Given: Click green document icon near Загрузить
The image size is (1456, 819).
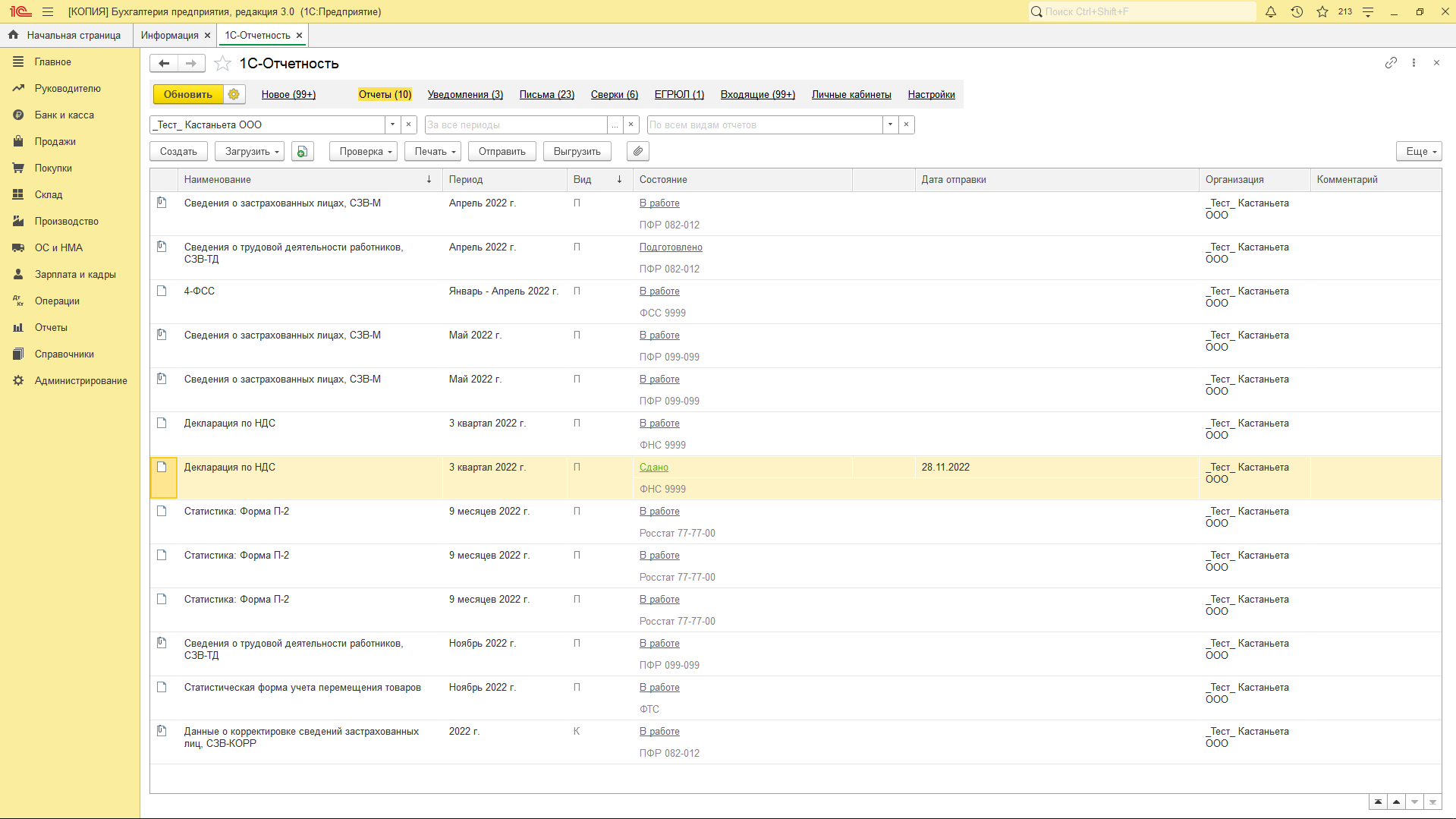Looking at the screenshot, I should point(302,152).
